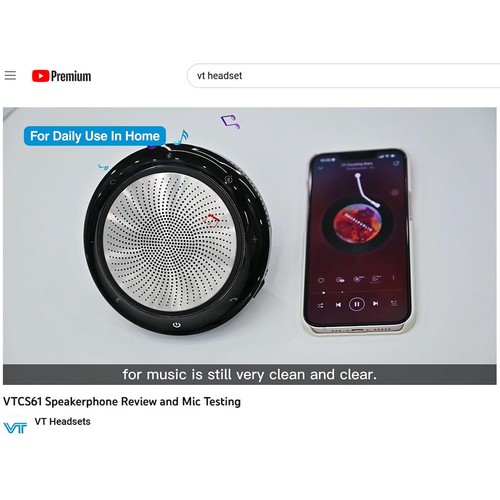This screenshot has height=500, width=500.
Task: Toggle shuffle icon on the phone player
Action: coord(320,305)
